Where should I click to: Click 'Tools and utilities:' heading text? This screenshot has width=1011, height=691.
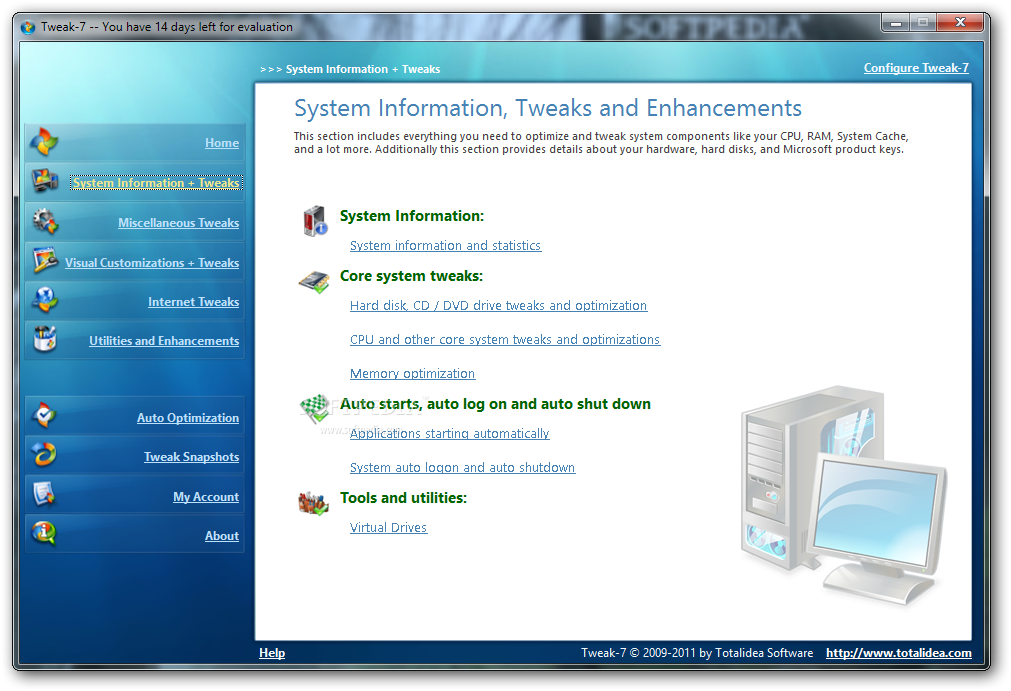404,498
